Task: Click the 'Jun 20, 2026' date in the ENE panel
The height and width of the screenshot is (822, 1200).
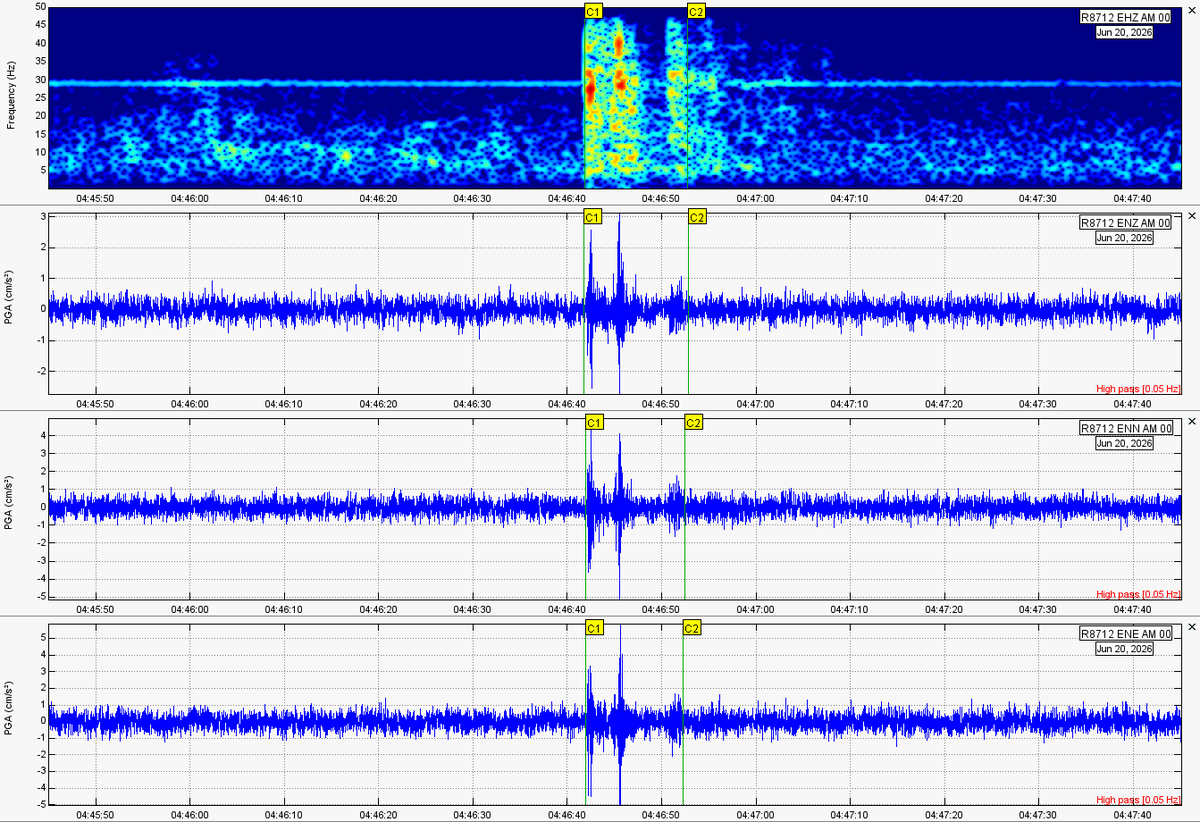Action: 1125,649
